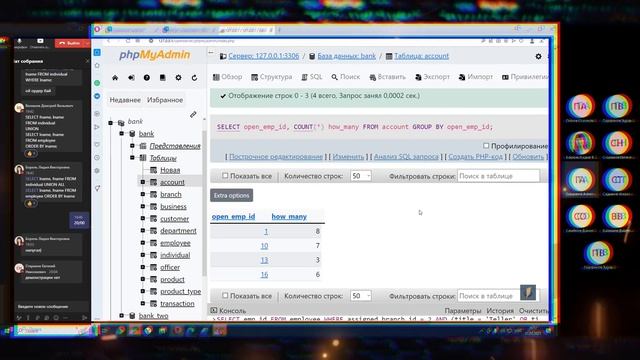Open the Вставить tab
This screenshot has height=360, width=640.
387,77
